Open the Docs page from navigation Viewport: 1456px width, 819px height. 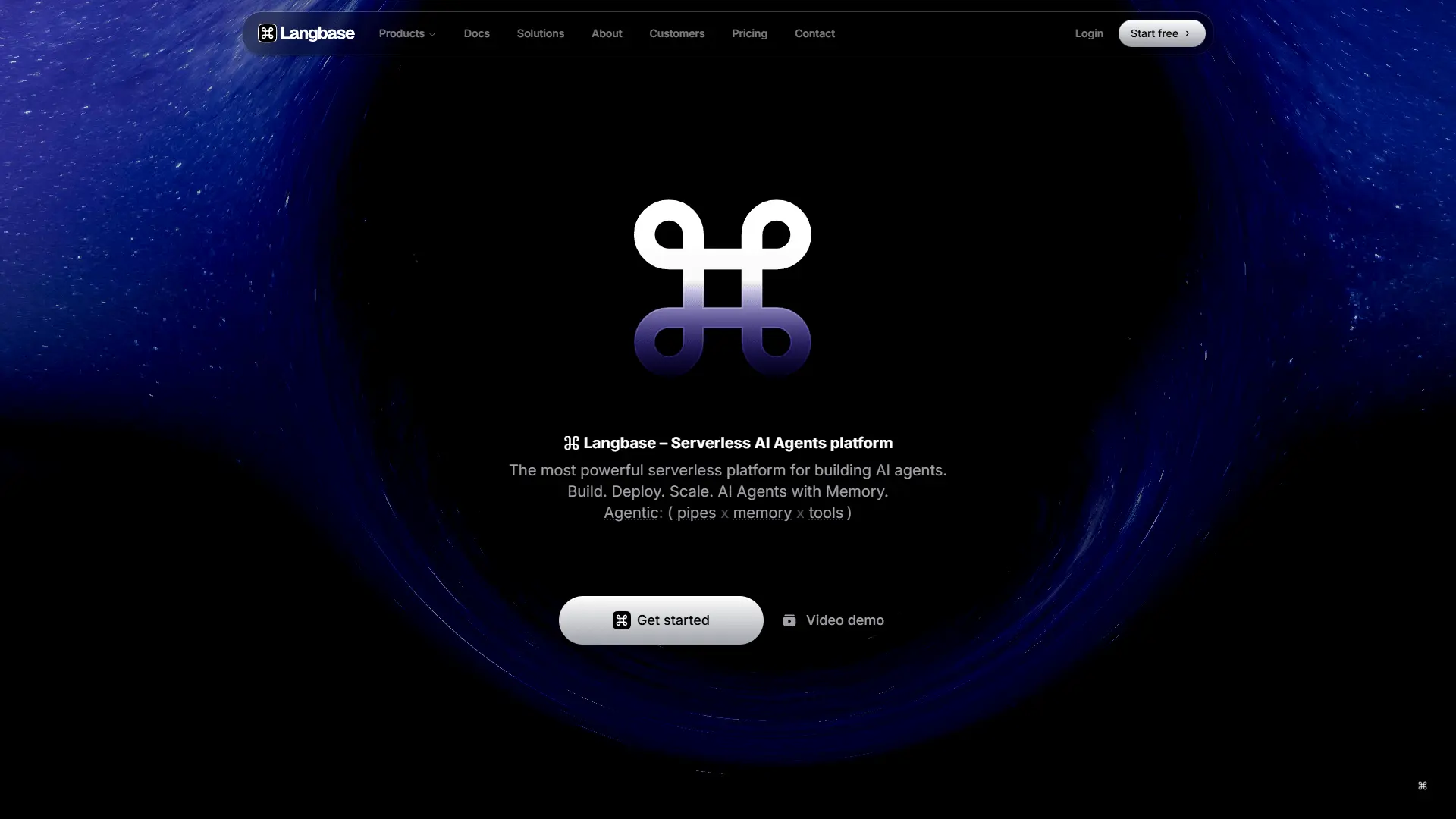476,33
